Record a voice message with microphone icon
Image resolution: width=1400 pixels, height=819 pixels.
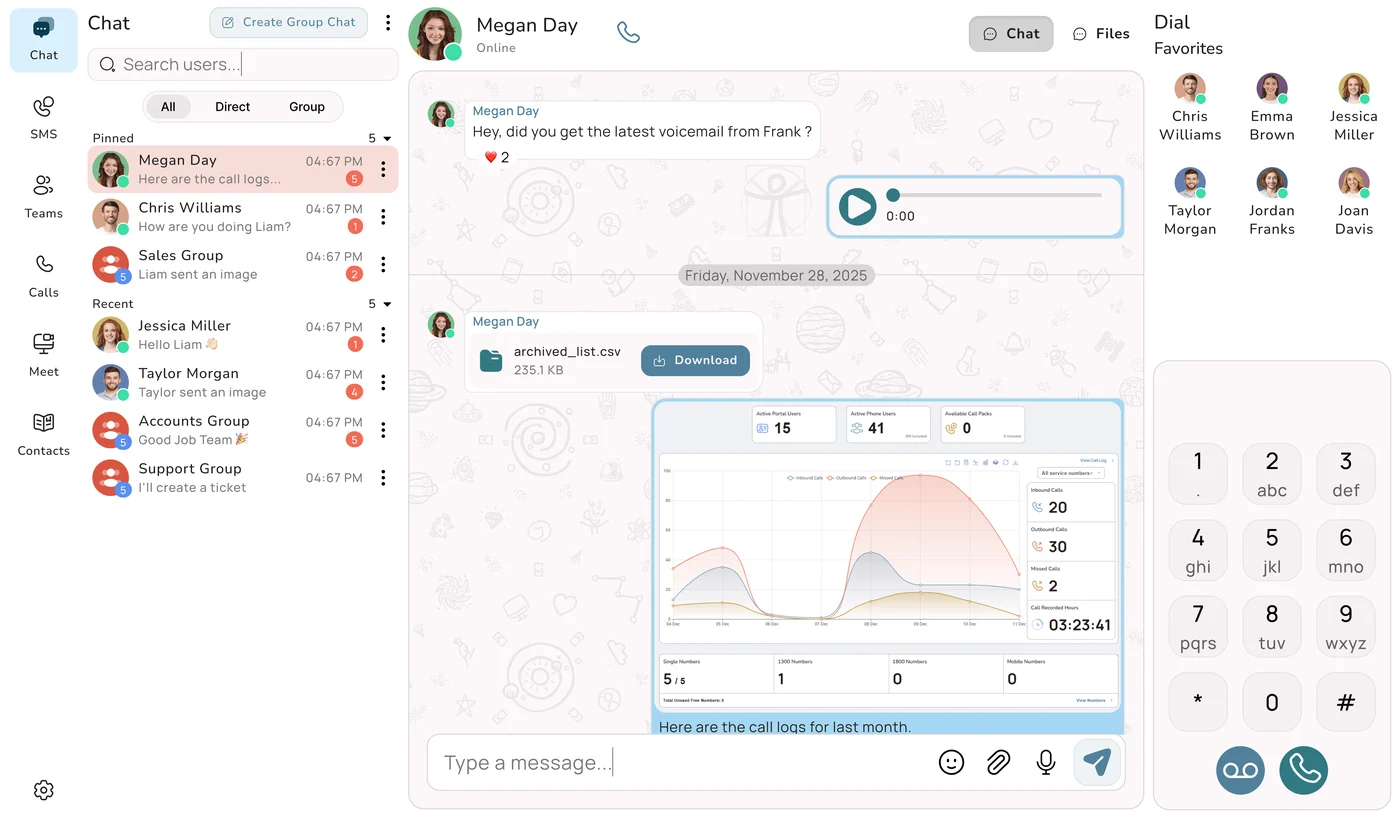pyautogui.click(x=1046, y=763)
